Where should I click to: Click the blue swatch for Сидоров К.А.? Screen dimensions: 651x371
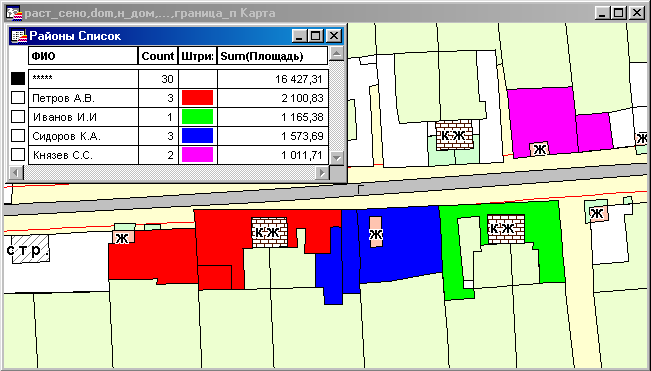coord(198,136)
